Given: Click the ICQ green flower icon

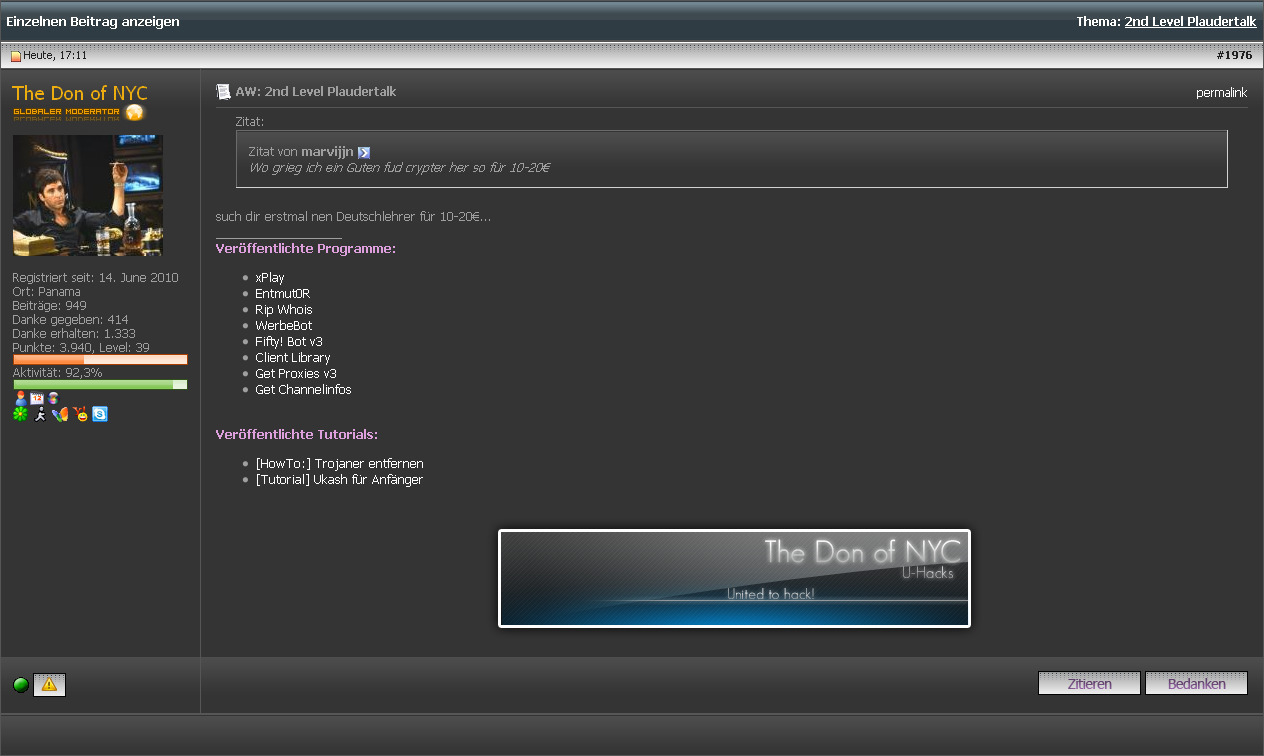Looking at the screenshot, I should [20, 414].
